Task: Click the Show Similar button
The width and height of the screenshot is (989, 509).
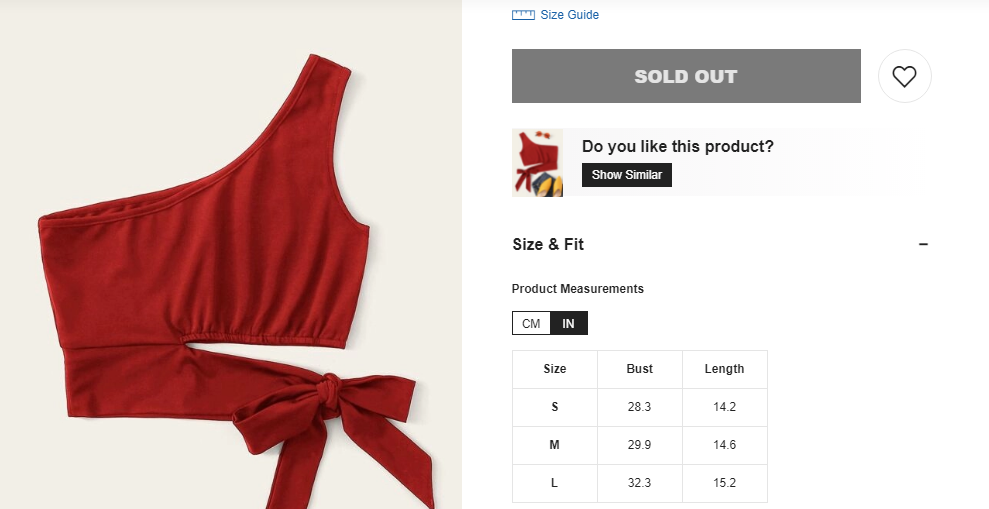Action: coord(626,175)
